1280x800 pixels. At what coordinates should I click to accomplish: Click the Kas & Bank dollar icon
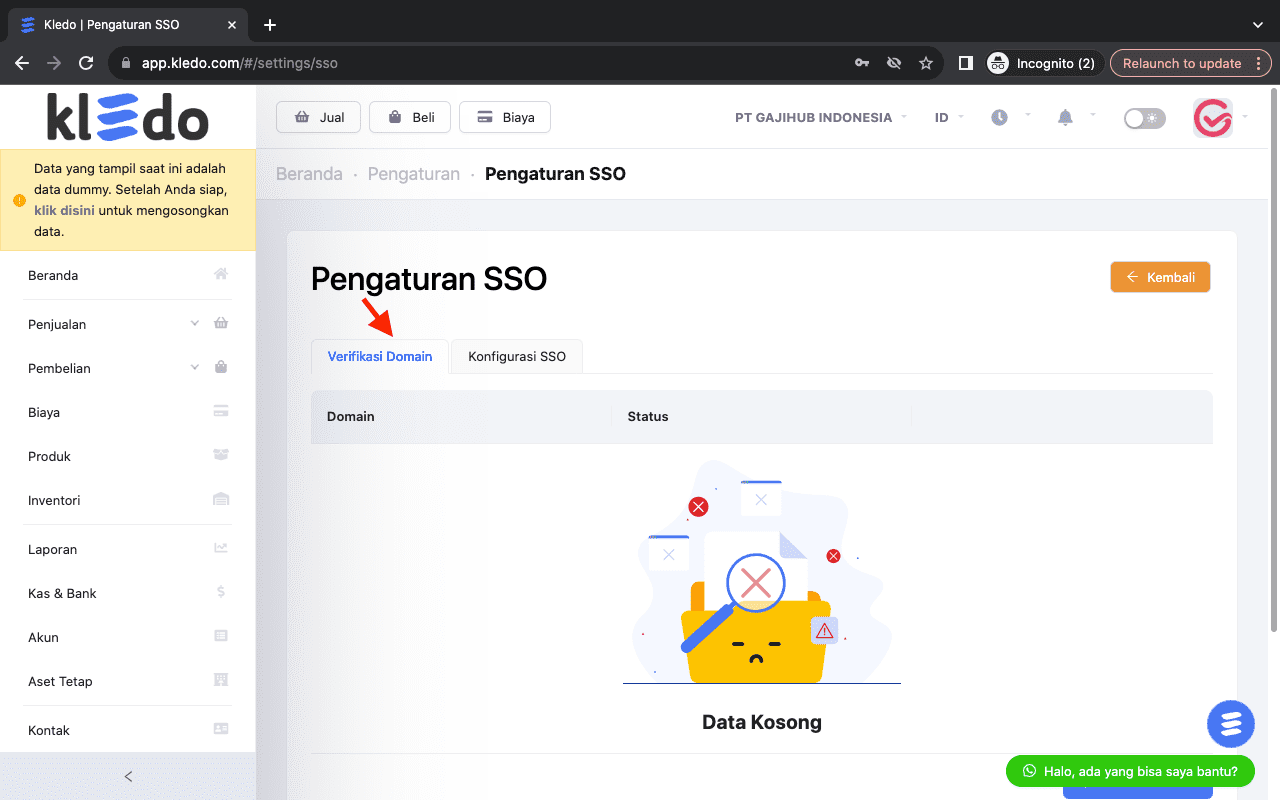[x=220, y=591]
